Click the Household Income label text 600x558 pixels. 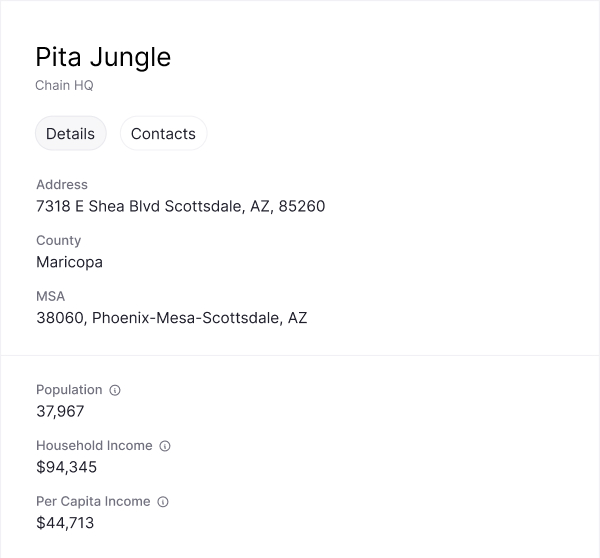coord(94,446)
